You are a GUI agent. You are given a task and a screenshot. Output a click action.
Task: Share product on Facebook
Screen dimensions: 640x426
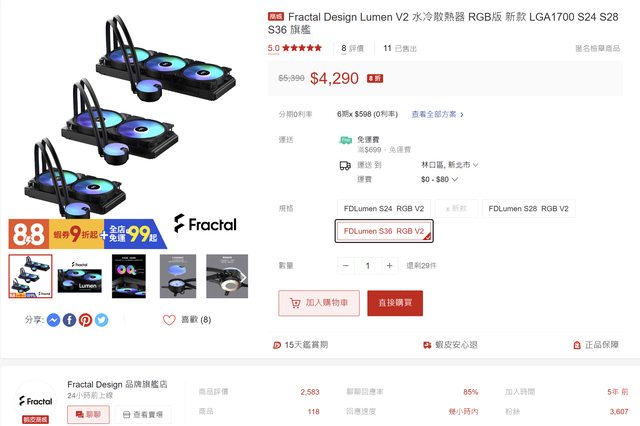(69, 320)
